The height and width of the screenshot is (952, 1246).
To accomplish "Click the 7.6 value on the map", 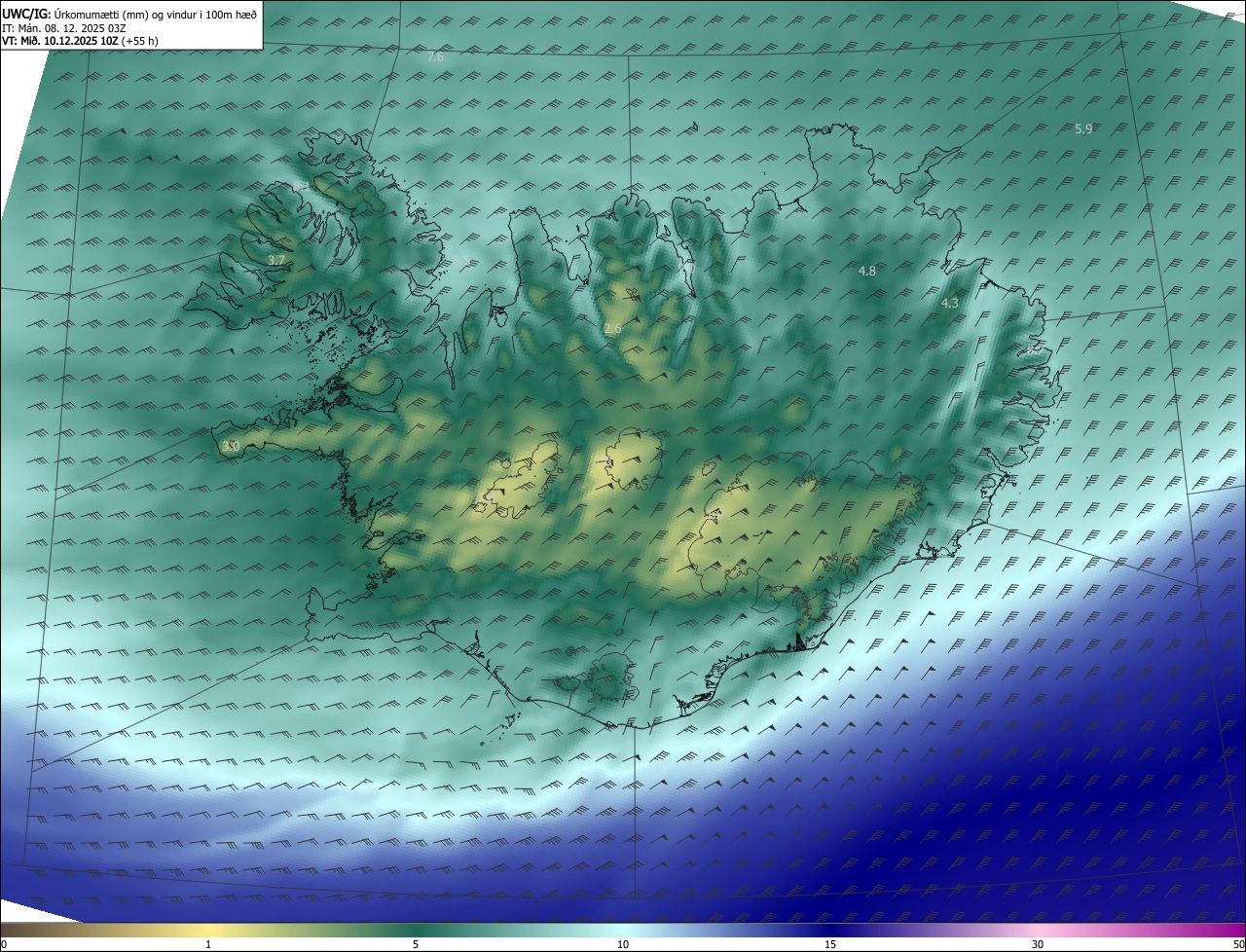I will (x=435, y=57).
